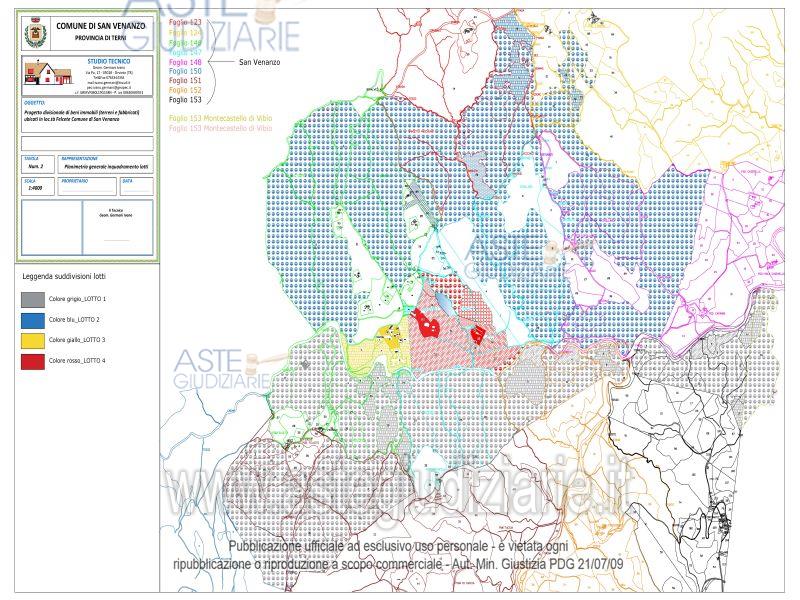The image size is (800, 600).
Task: Click the 'San Venanzo' bracket label
Action: click(260, 62)
